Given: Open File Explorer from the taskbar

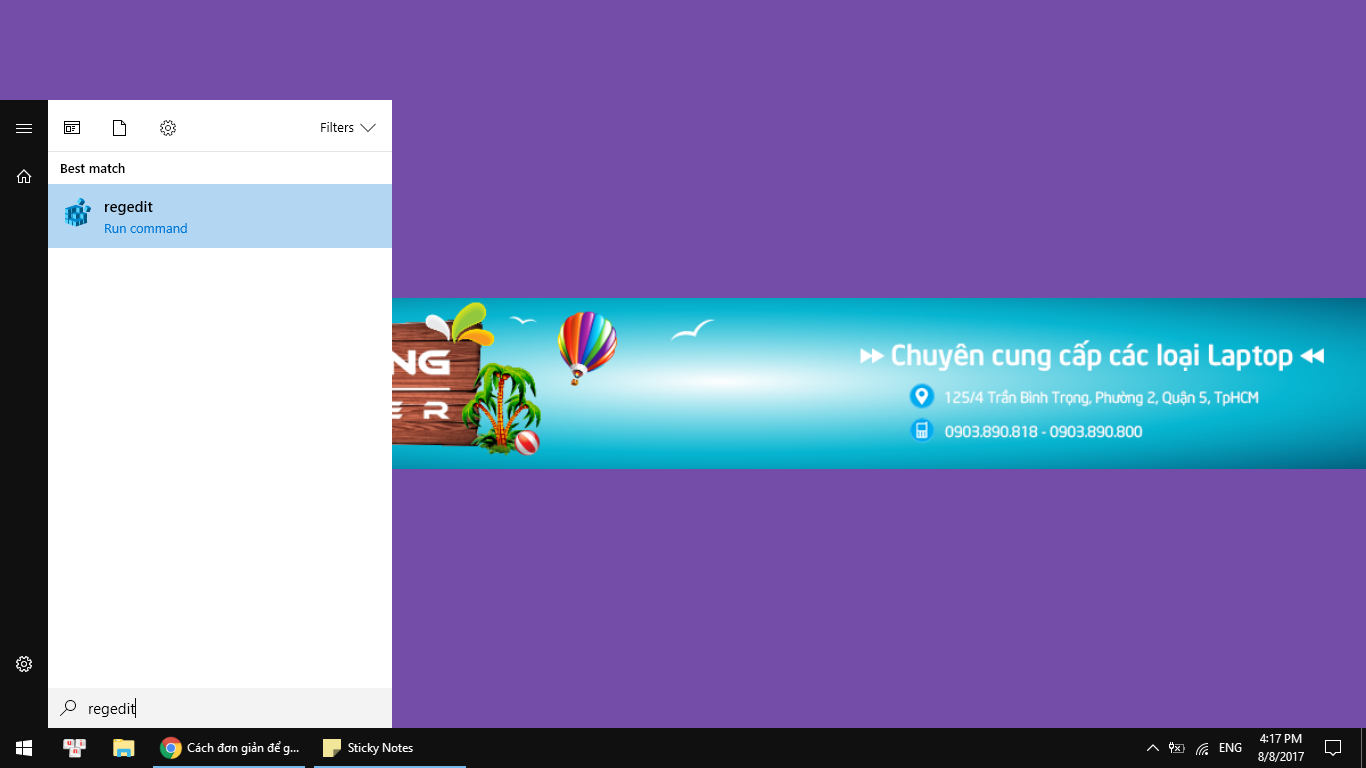Looking at the screenshot, I should coord(122,747).
